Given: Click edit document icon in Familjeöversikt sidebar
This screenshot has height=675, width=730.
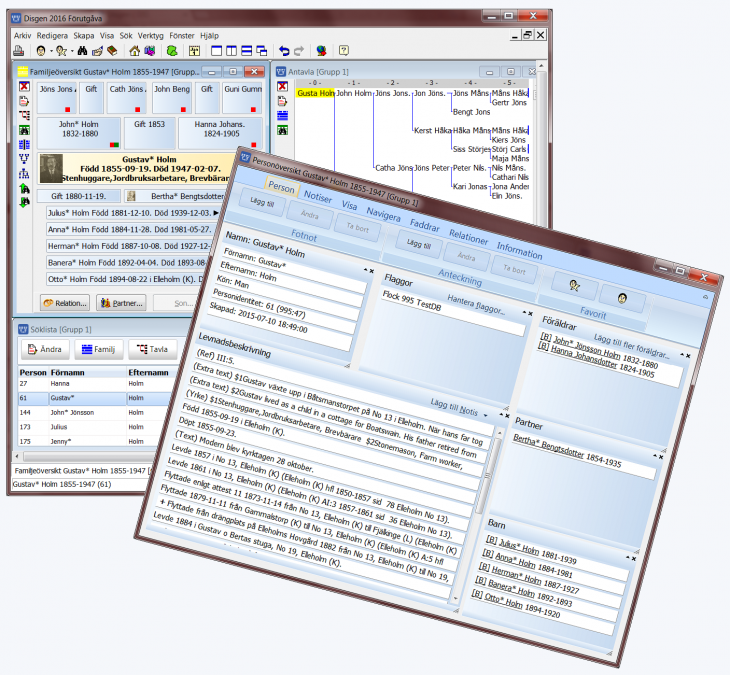Looking at the screenshot, I should click(24, 101).
